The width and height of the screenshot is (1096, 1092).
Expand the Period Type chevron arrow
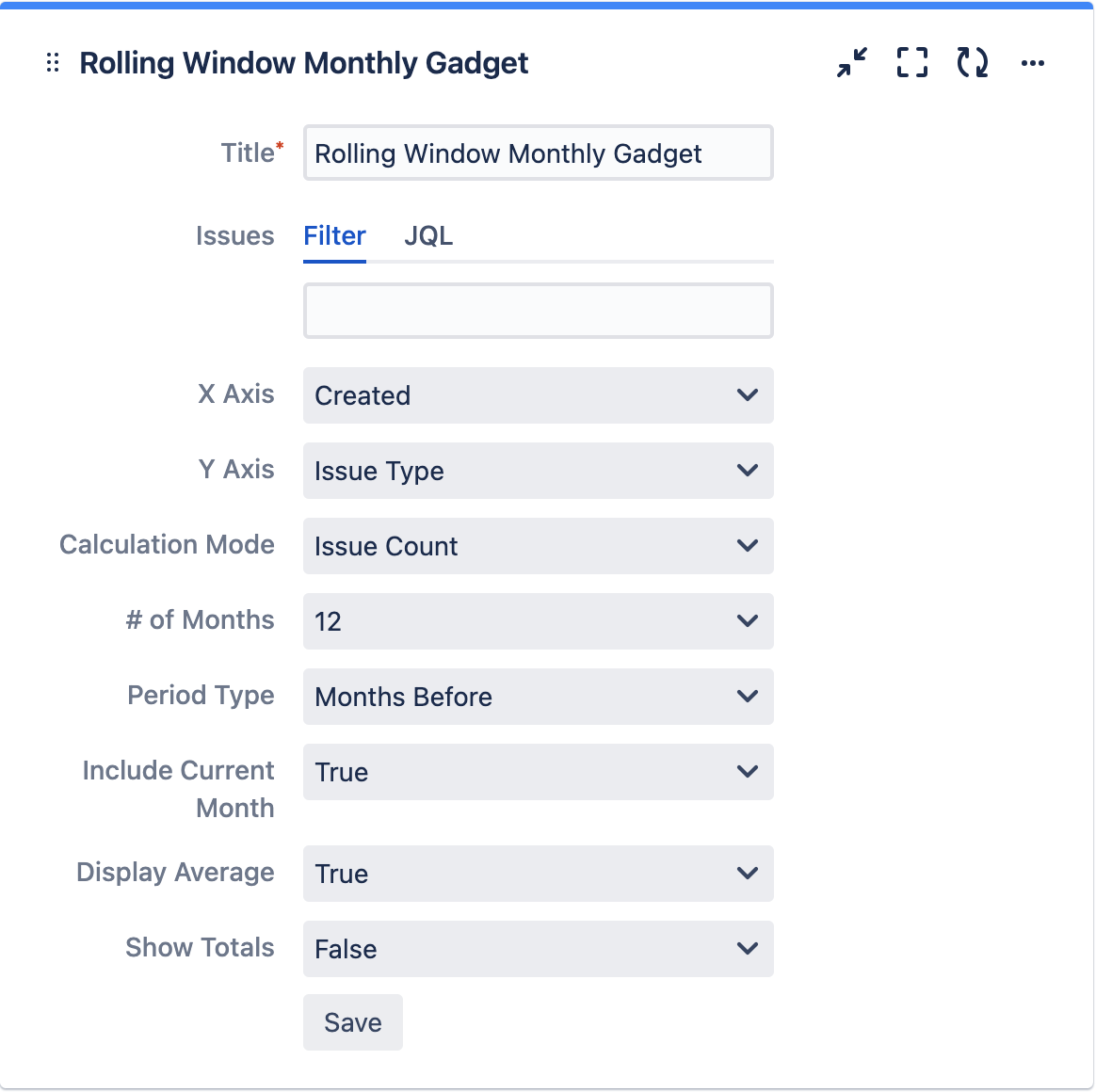coord(747,697)
